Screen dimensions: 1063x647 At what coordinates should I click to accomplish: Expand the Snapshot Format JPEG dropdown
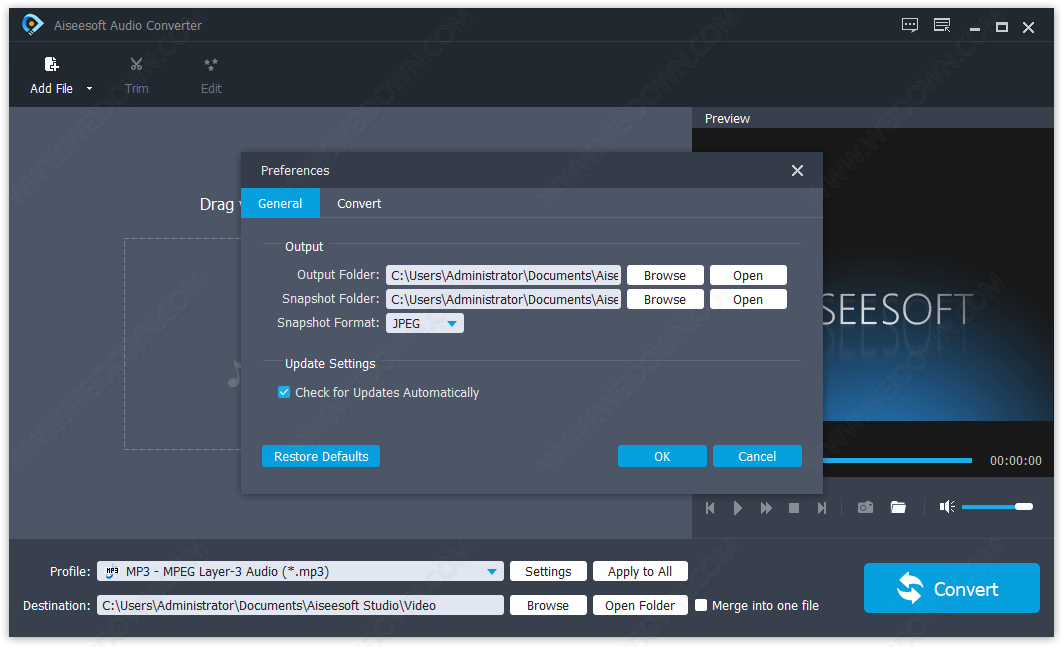424,324
